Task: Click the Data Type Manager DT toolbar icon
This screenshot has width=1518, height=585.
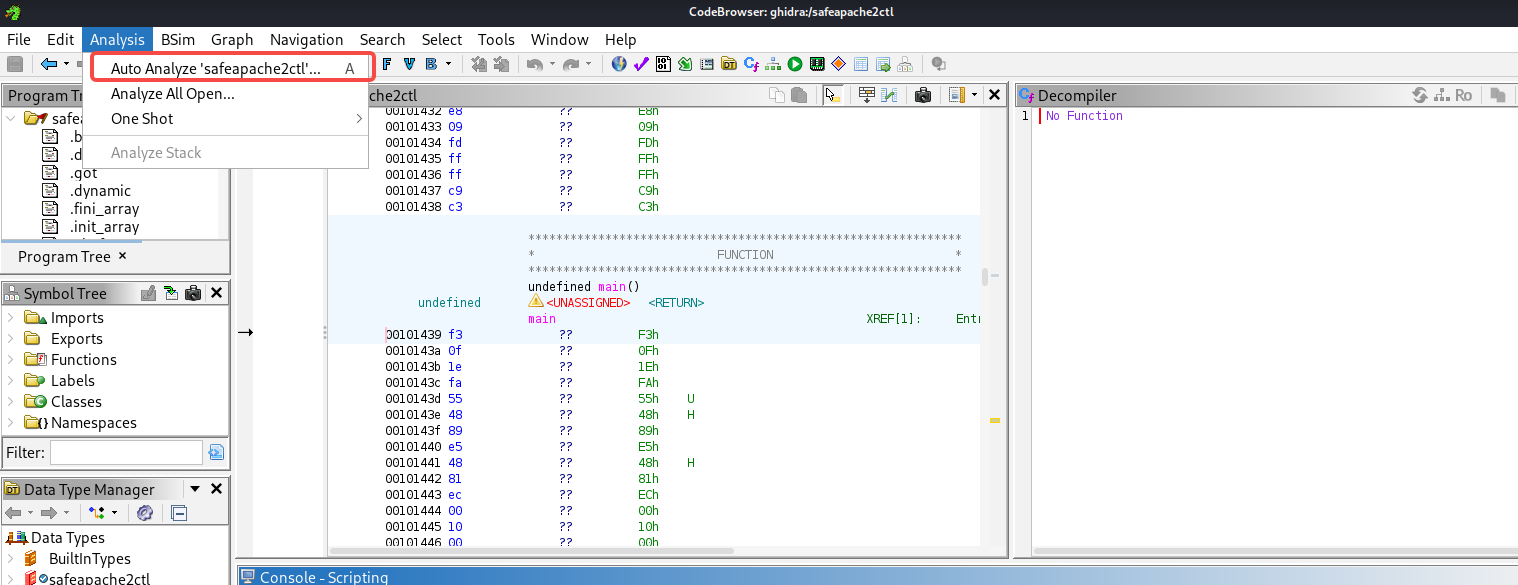Action: pyautogui.click(x=729, y=64)
